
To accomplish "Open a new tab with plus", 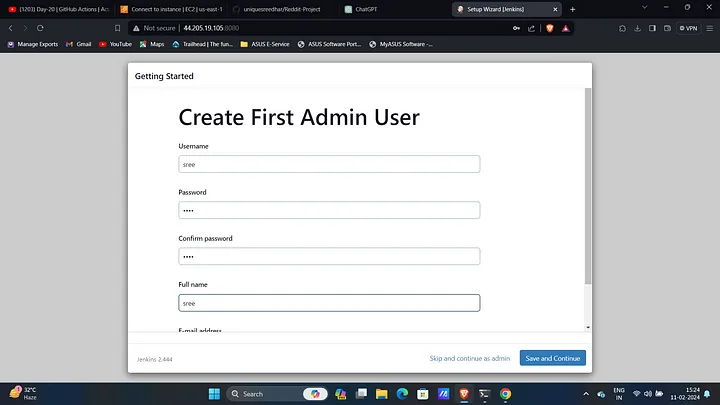I will 573,9.
